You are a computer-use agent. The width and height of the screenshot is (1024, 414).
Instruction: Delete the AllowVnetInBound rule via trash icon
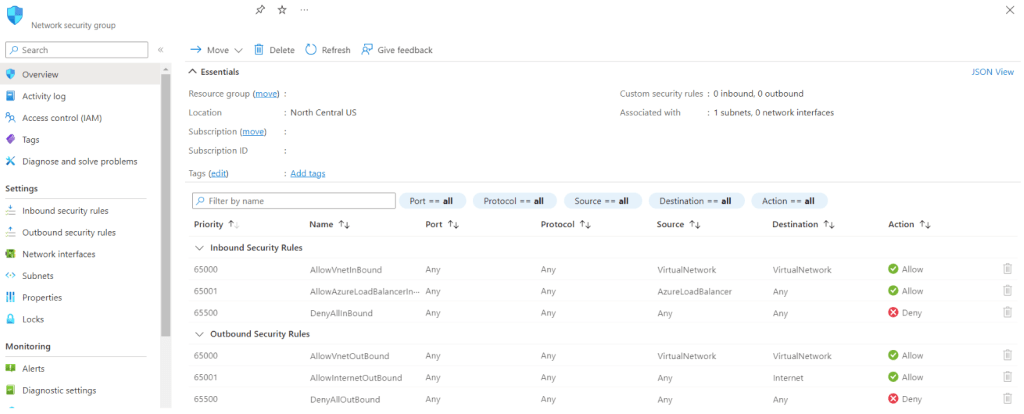coord(1008,269)
